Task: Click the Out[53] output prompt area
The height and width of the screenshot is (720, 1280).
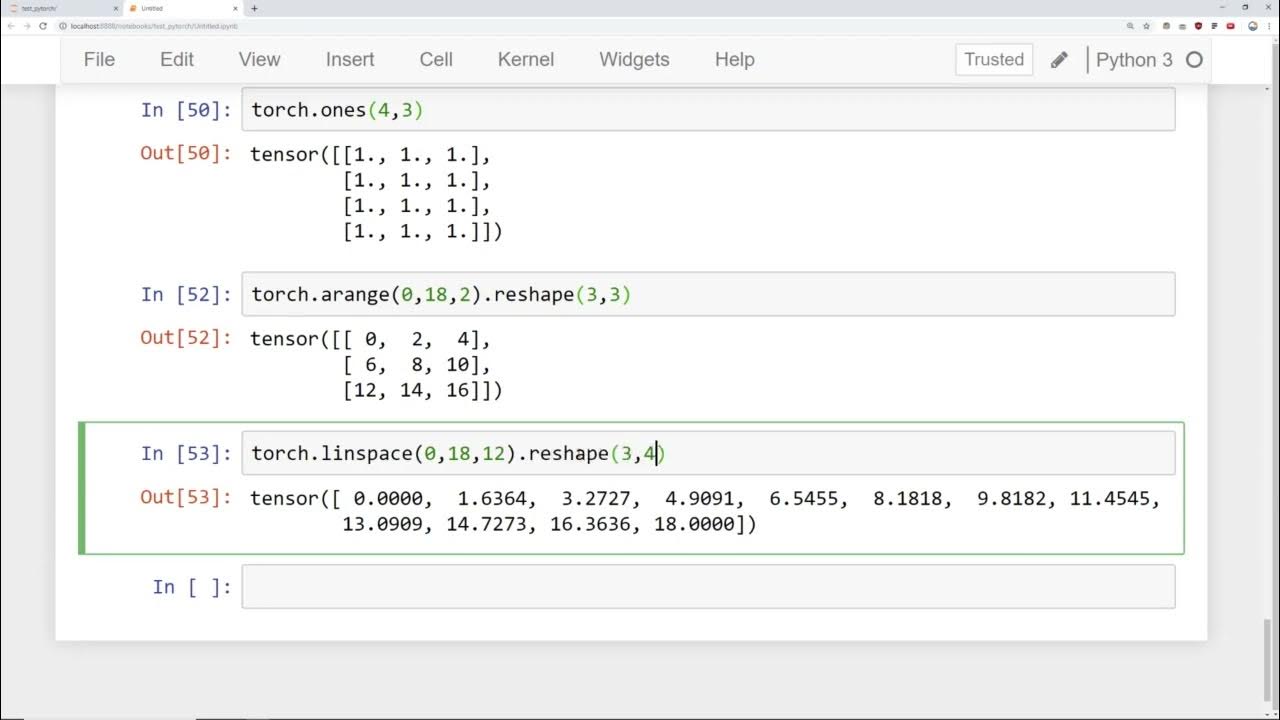Action: coord(186,498)
